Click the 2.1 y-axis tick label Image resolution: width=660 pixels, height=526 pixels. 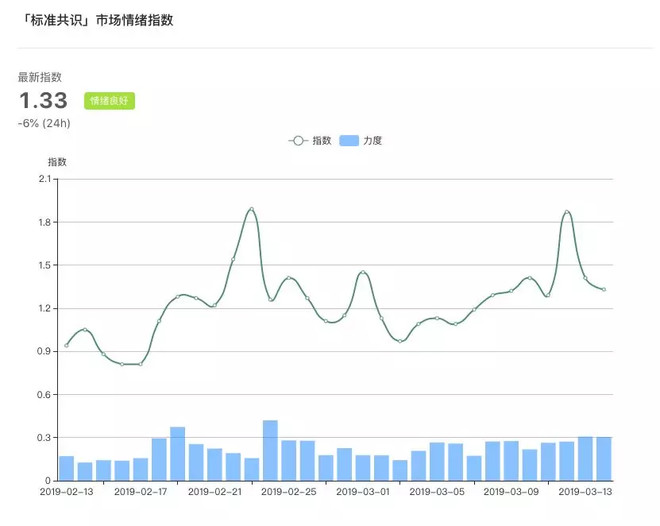tap(45, 179)
